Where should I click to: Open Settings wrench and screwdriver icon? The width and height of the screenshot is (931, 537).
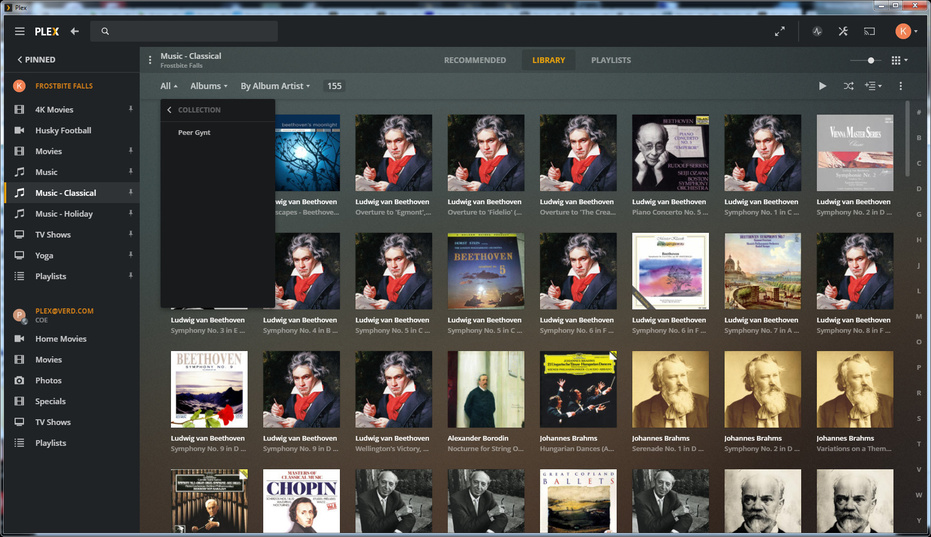(x=843, y=31)
